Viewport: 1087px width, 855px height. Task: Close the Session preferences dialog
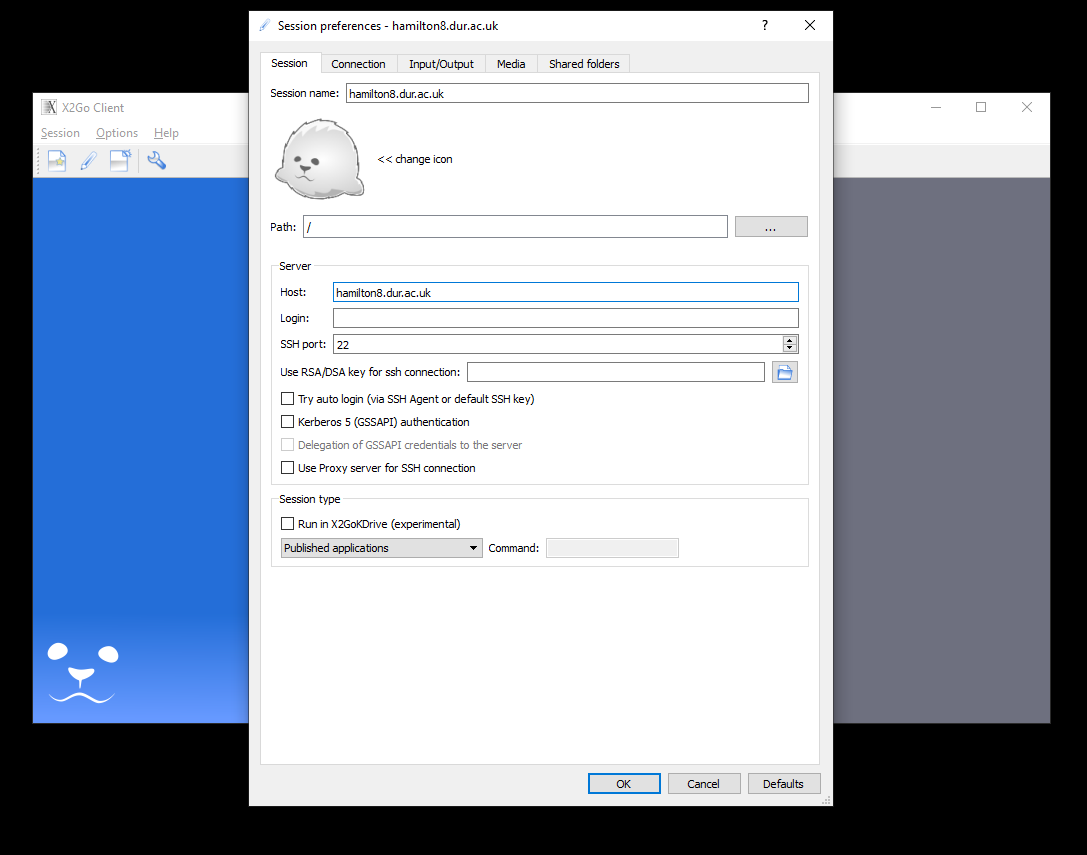coord(810,26)
